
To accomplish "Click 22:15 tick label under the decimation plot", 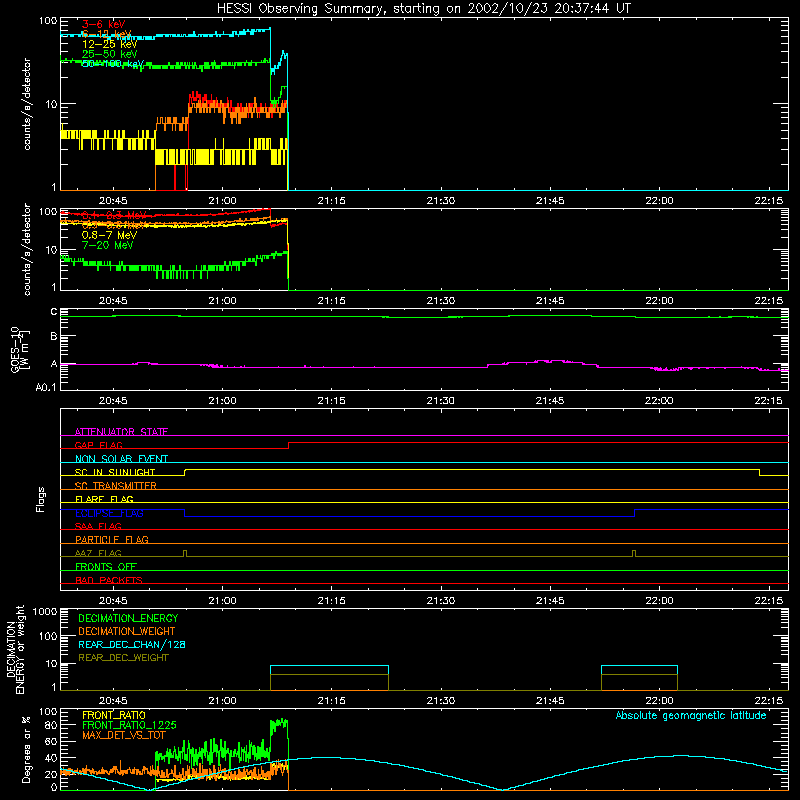I will [768, 701].
